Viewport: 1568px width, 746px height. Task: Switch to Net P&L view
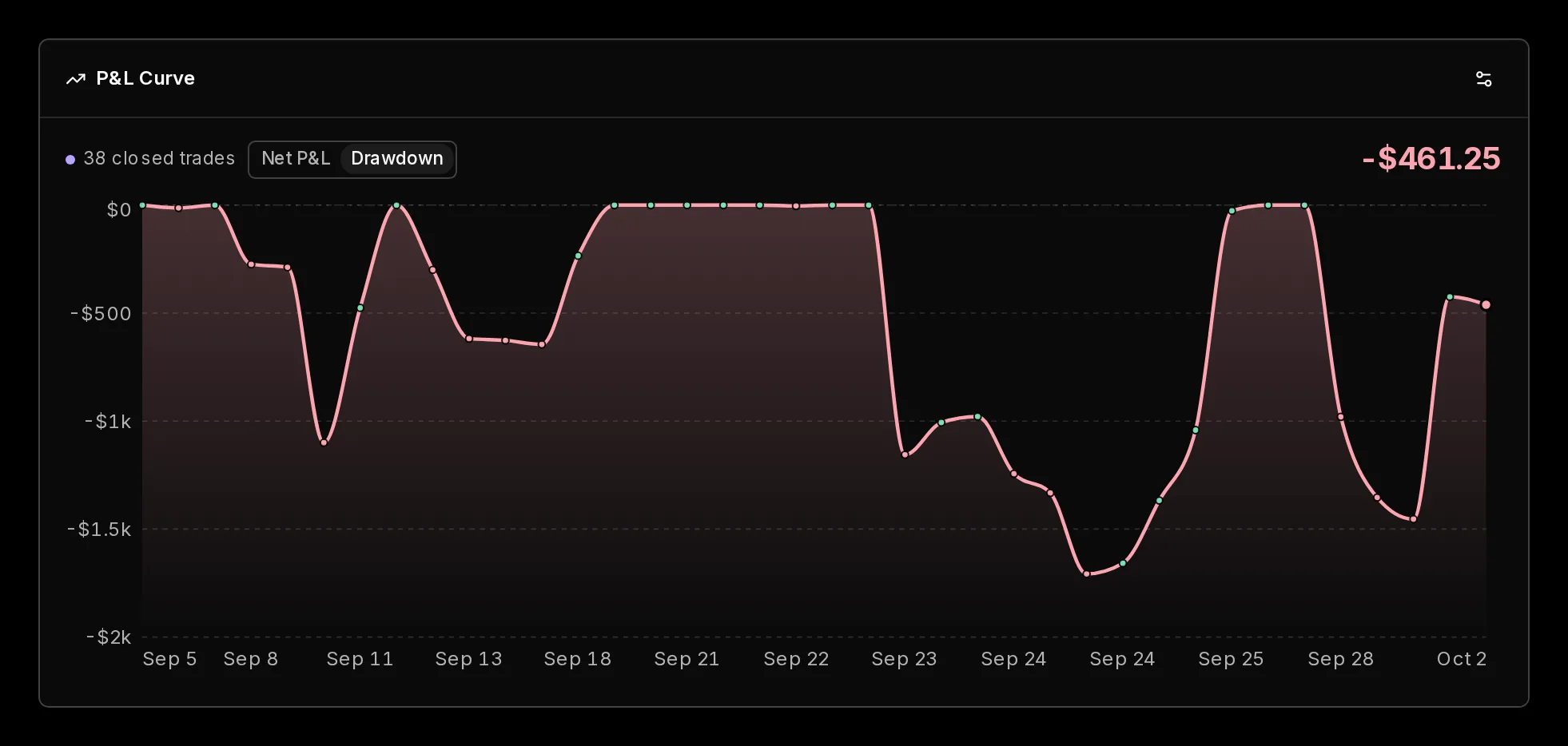[296, 159]
